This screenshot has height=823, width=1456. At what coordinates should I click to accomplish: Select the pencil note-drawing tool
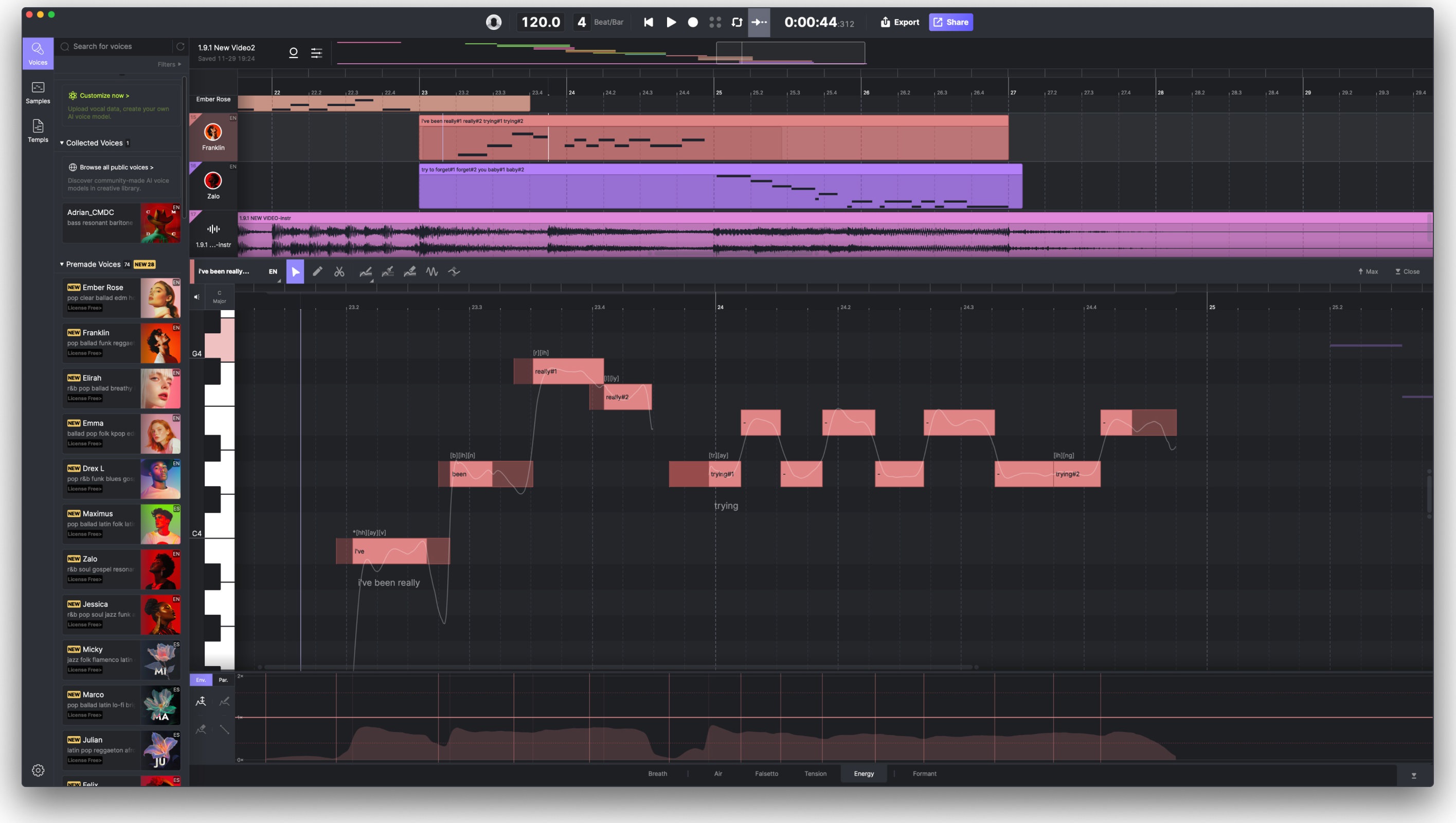pos(318,271)
